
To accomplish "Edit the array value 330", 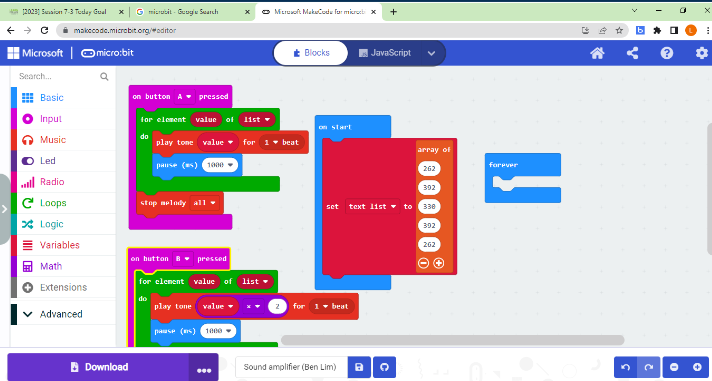I will pos(429,207).
